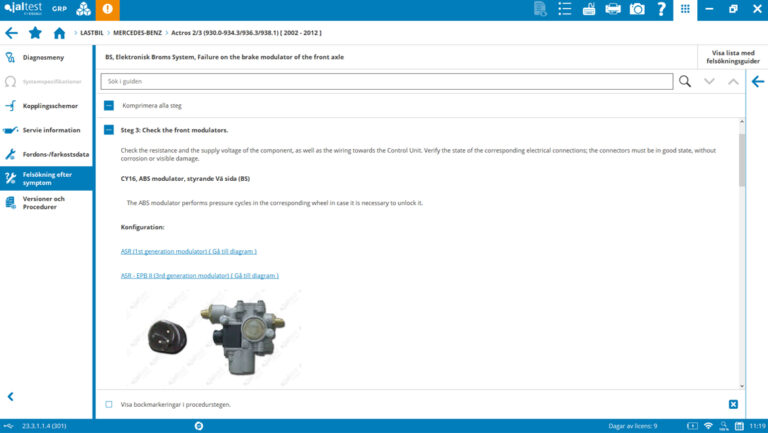Toggle Komprimera alla steg
The image size is (768, 433).
pos(109,105)
